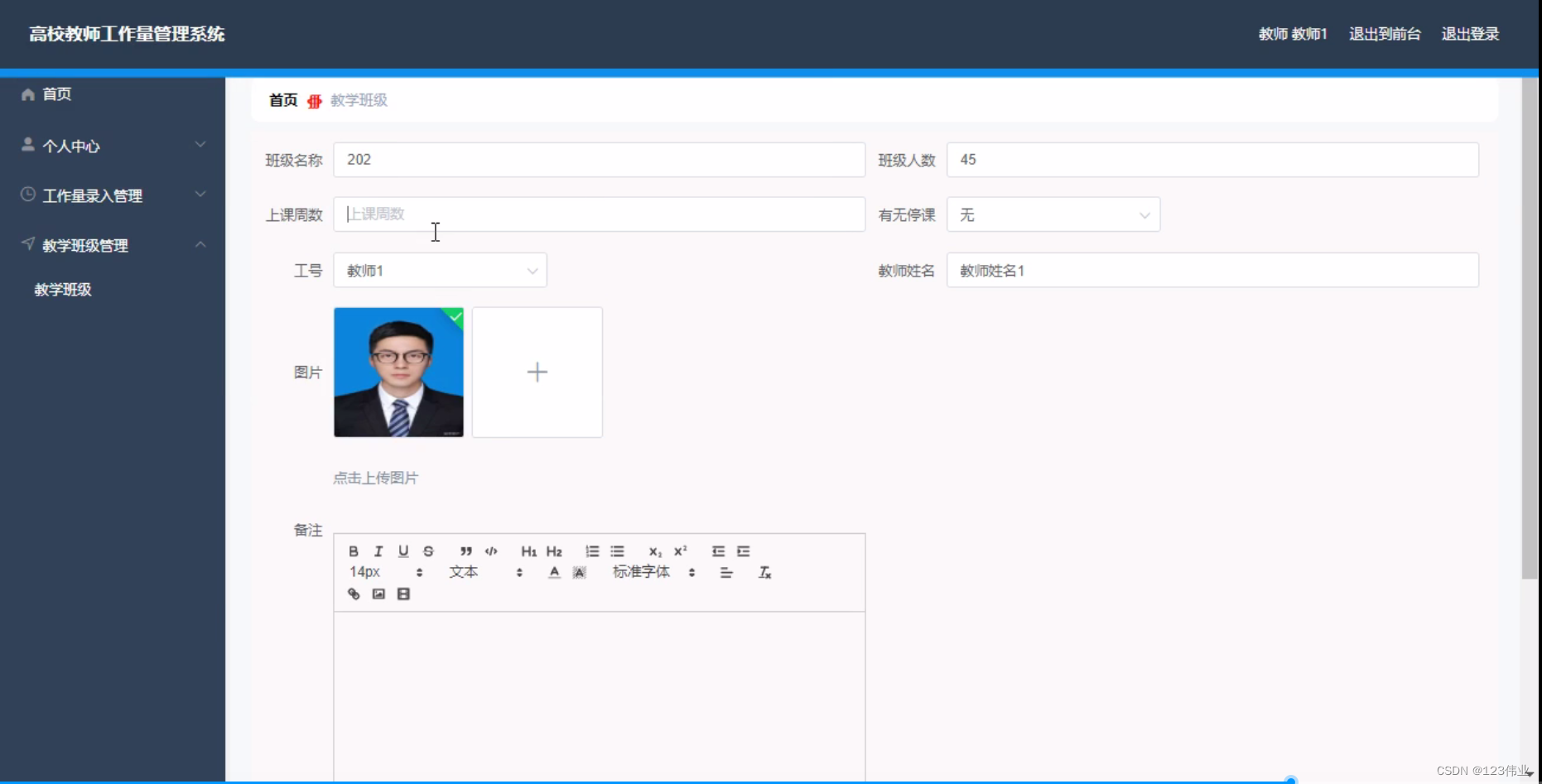The height and width of the screenshot is (784, 1542).
Task: Apply italic formatting in the editor toolbar
Action: [378, 551]
